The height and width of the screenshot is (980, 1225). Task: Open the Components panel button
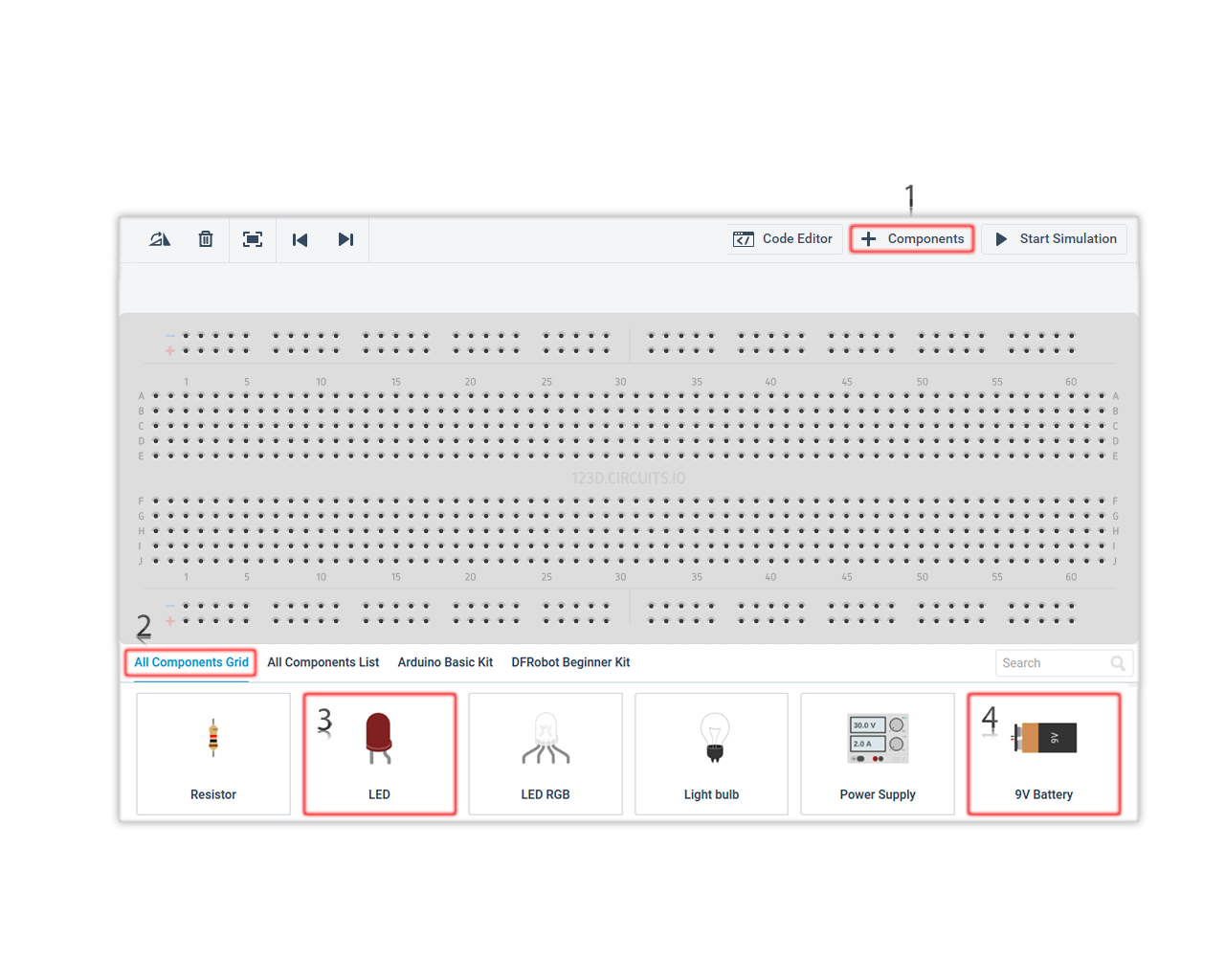pyautogui.click(x=912, y=239)
